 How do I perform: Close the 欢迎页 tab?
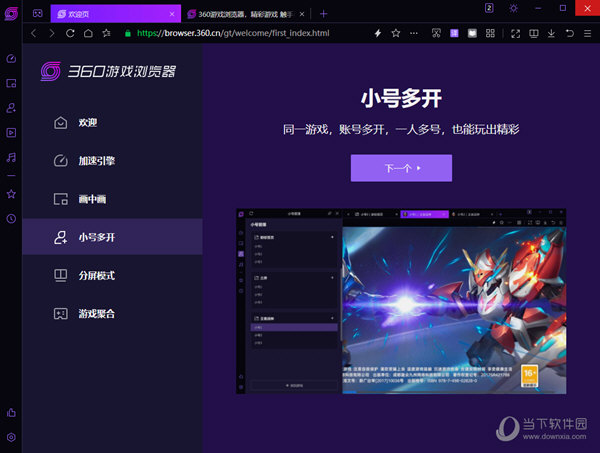pyautogui.click(x=172, y=14)
